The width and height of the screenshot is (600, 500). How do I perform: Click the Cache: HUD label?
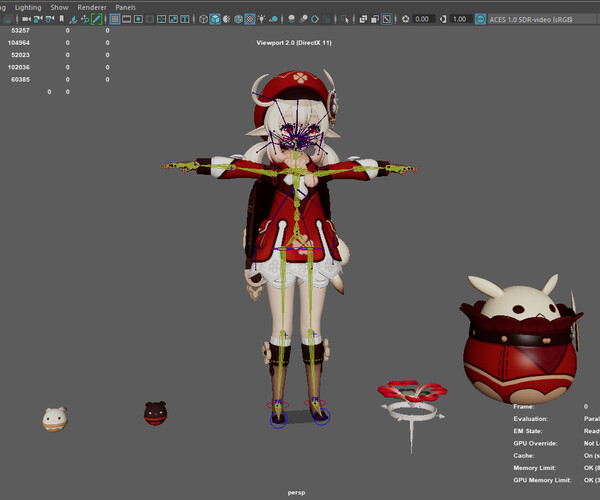[x=523, y=455]
